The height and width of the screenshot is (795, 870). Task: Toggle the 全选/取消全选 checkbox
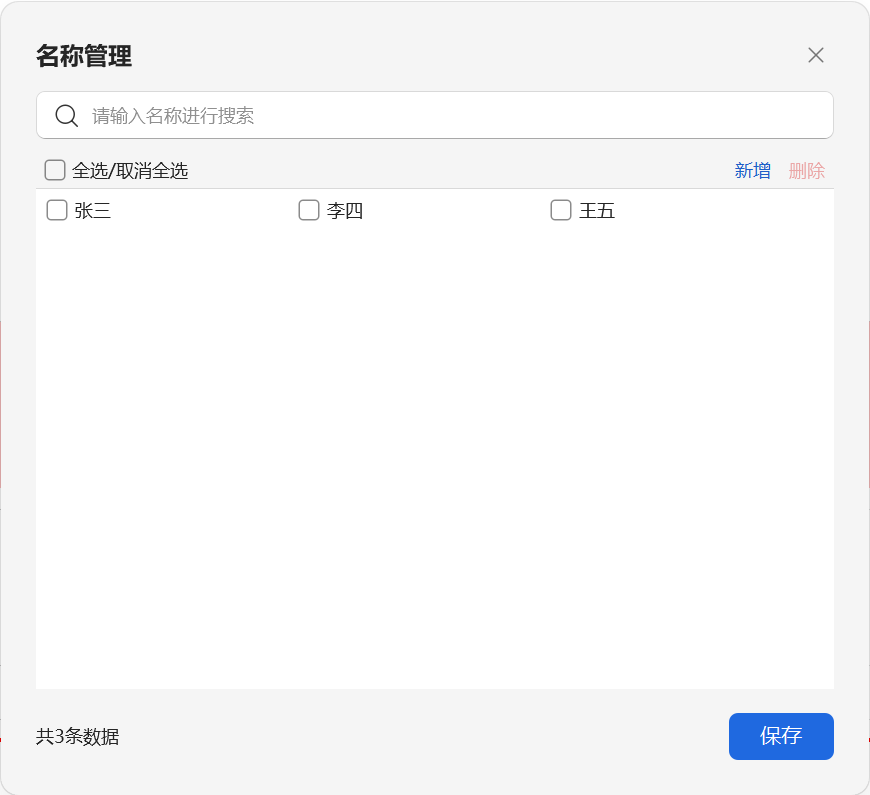[55, 170]
